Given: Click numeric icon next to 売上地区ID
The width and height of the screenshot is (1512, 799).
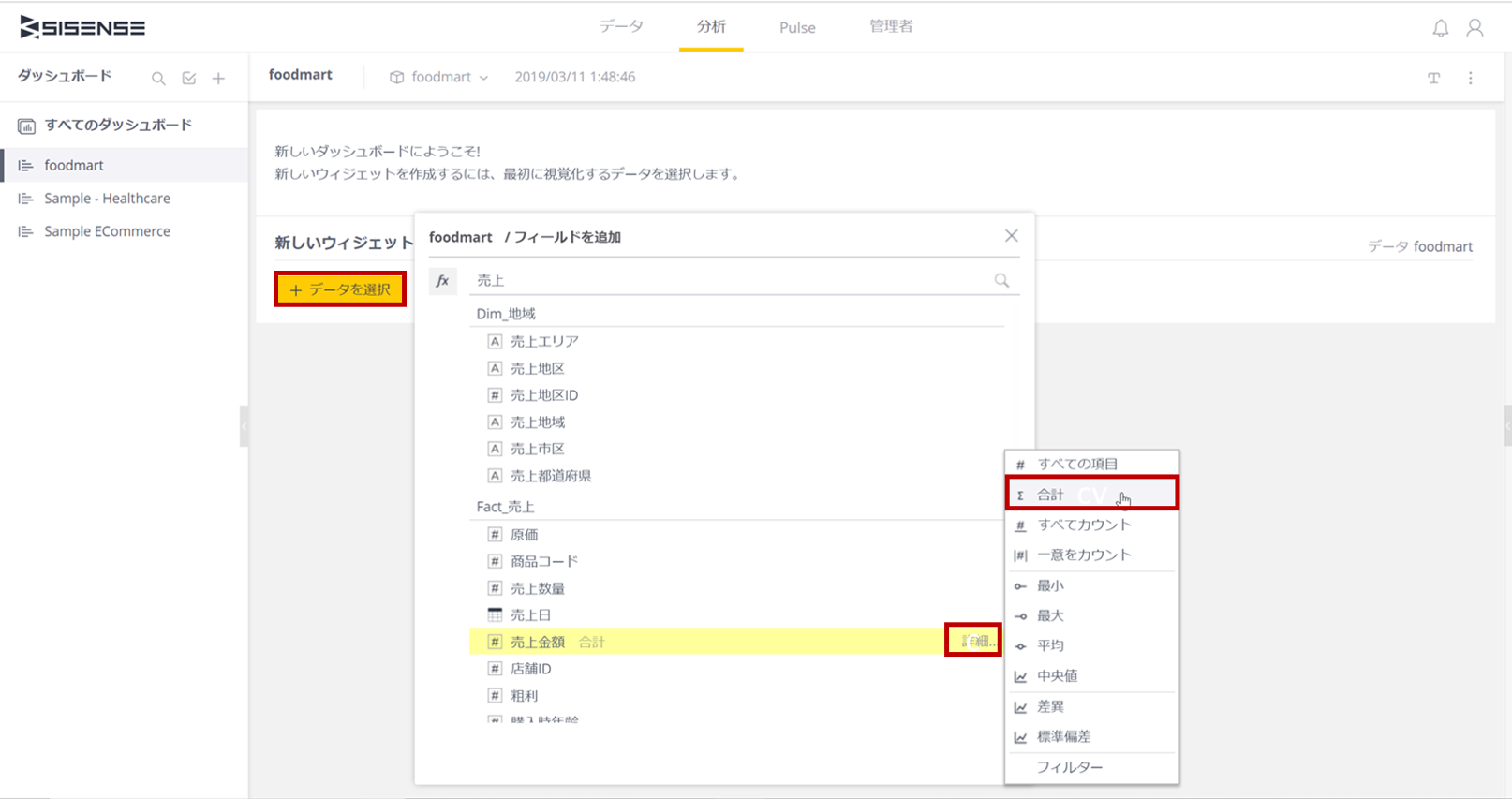Looking at the screenshot, I should (495, 395).
